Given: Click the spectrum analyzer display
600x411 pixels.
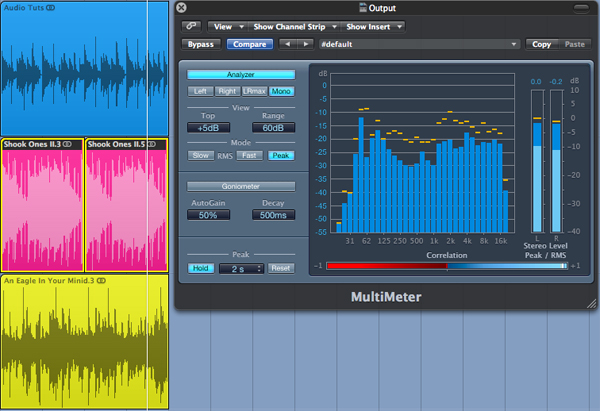Looking at the screenshot, I should pos(422,153).
